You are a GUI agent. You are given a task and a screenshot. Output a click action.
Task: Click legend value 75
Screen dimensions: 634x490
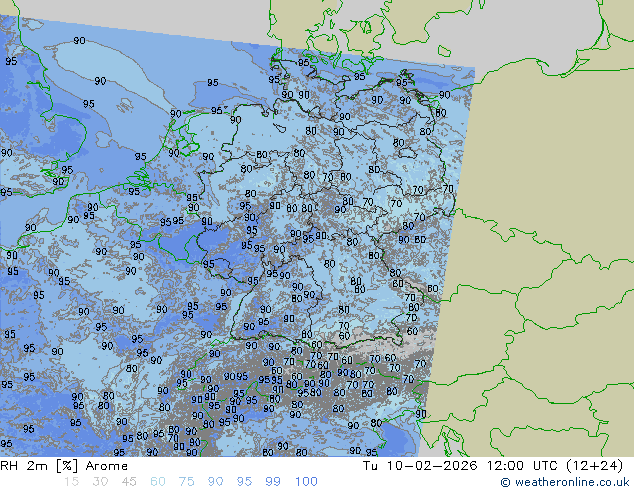pyautogui.click(x=186, y=482)
